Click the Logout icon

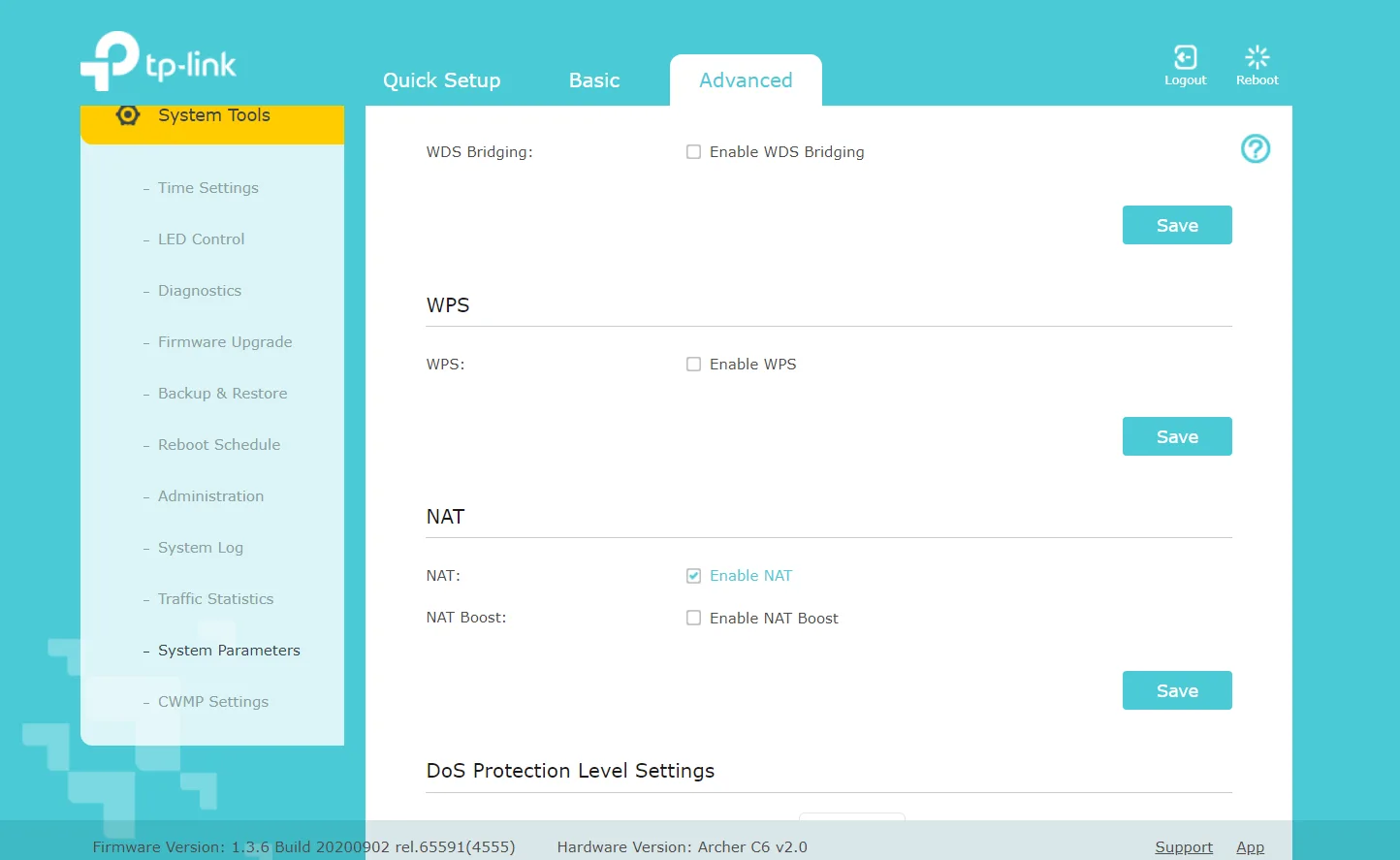pos(1185,58)
